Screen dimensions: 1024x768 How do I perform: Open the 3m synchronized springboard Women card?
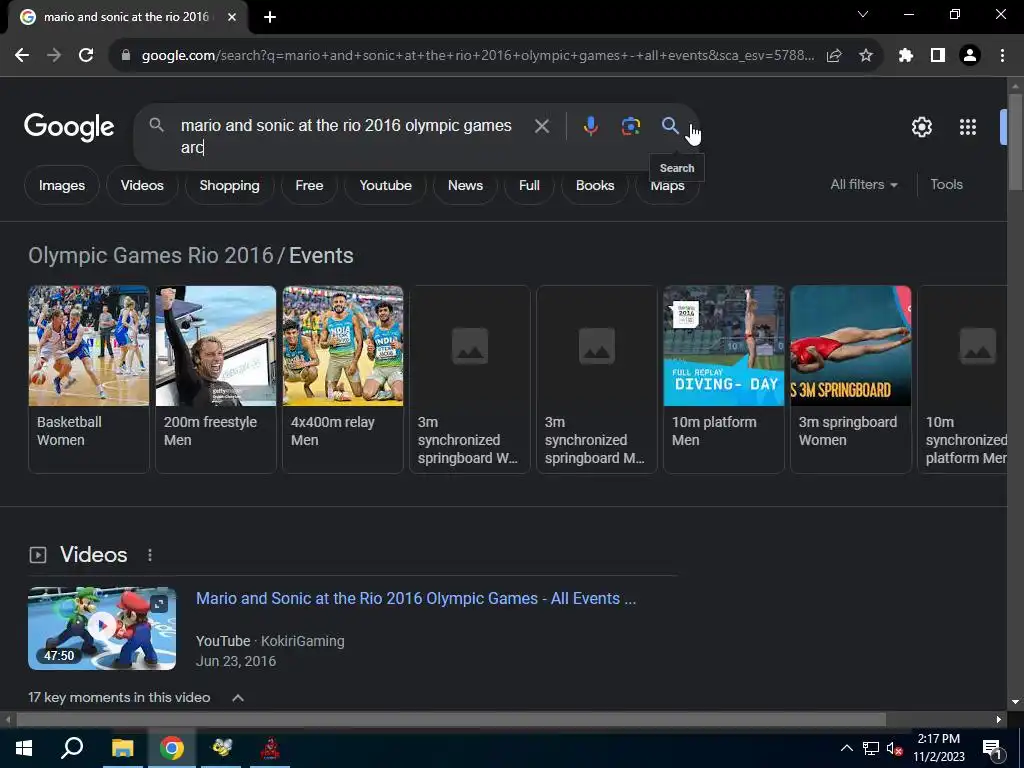tap(470, 379)
